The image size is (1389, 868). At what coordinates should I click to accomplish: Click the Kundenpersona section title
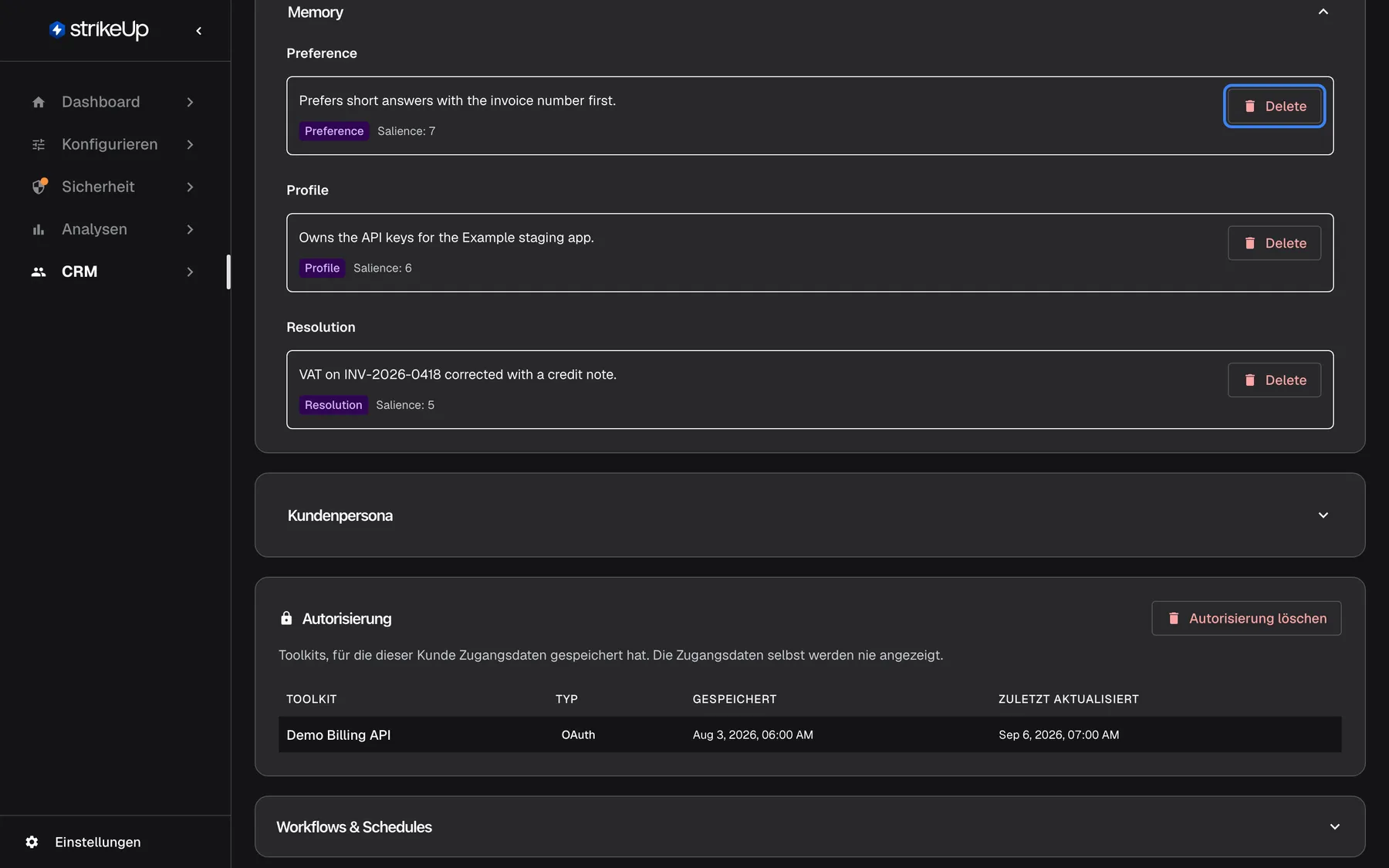[340, 515]
